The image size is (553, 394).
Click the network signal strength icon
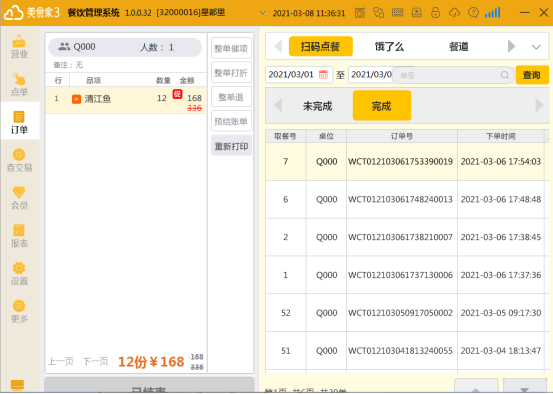[x=493, y=13]
